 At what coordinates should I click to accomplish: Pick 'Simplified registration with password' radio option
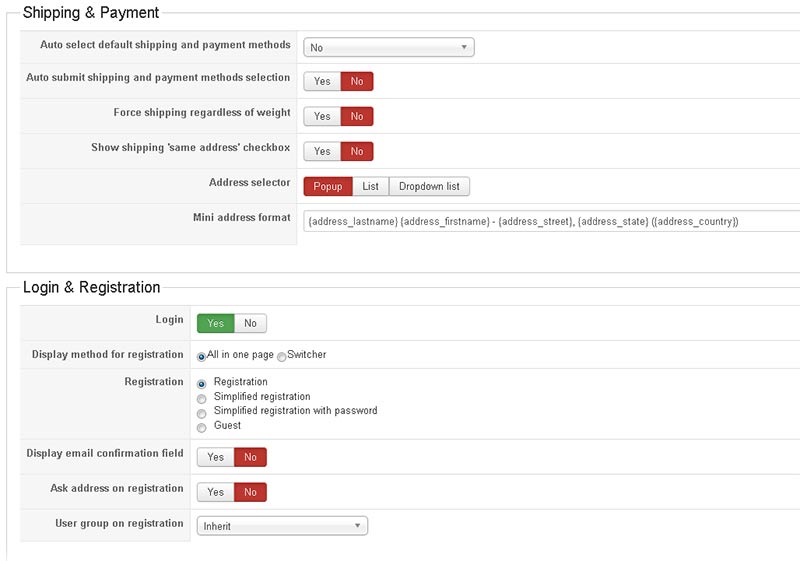click(x=202, y=412)
